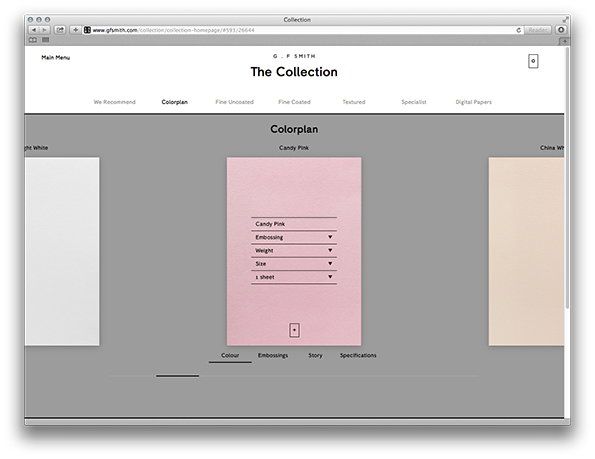Select the Specialist category

tap(414, 102)
